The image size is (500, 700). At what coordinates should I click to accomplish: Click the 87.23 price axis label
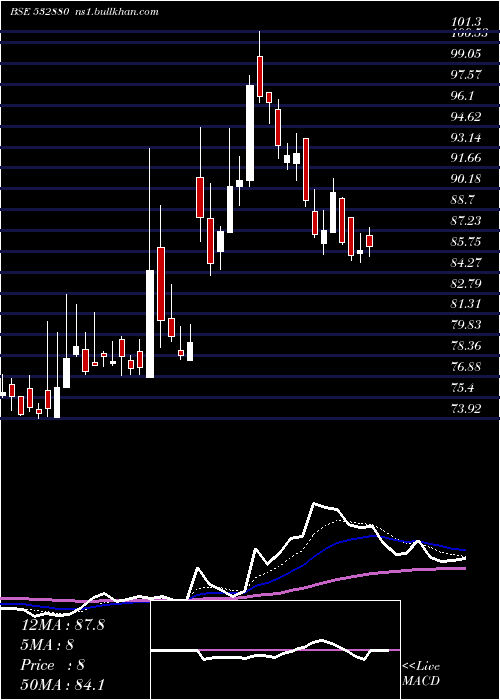tap(466, 221)
